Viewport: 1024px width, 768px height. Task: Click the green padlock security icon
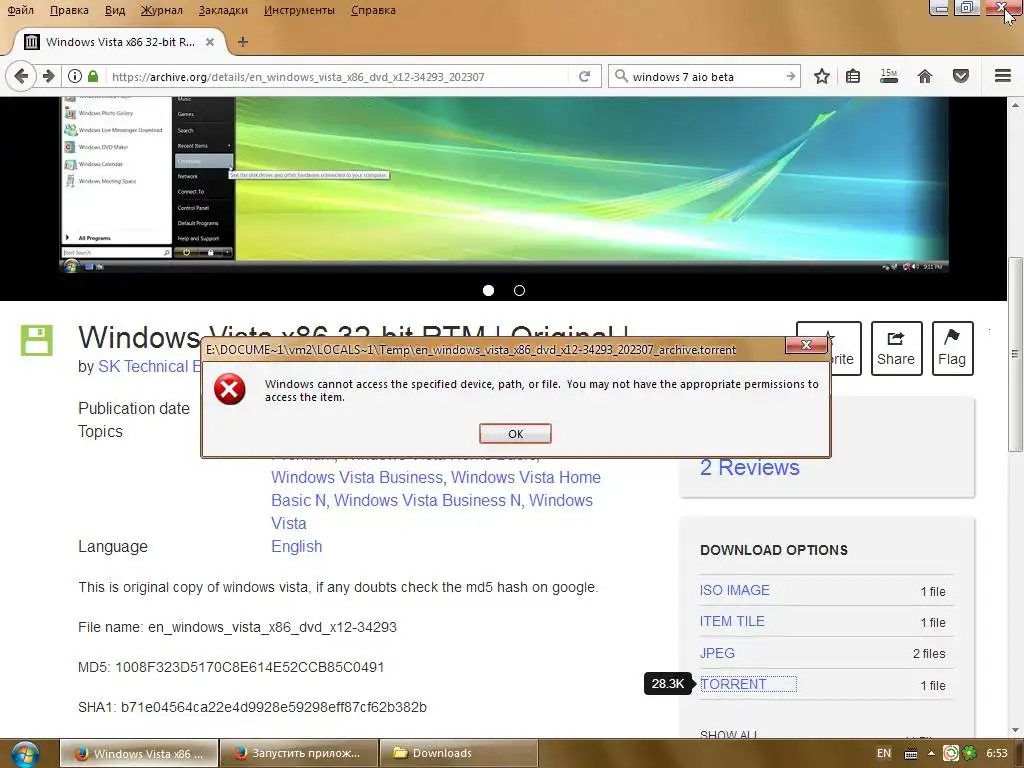tap(93, 76)
